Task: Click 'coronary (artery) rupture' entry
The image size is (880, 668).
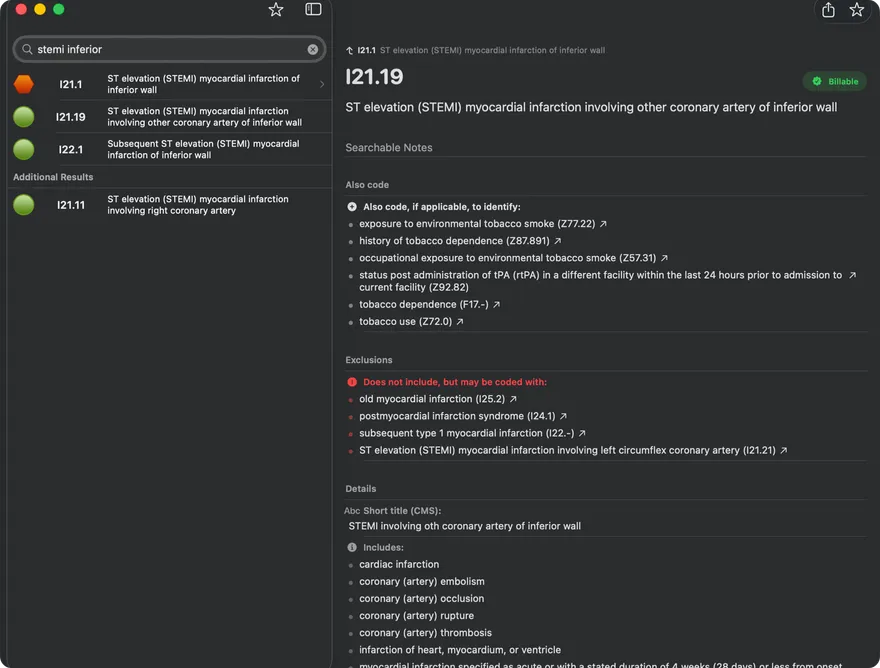Action: click(x=416, y=616)
